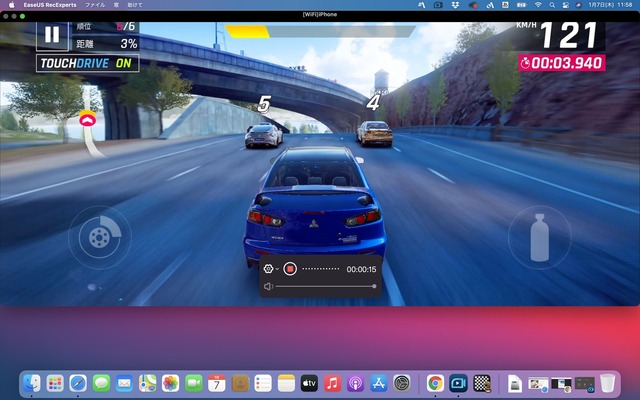Click the distance value 3%

[x=129, y=44]
